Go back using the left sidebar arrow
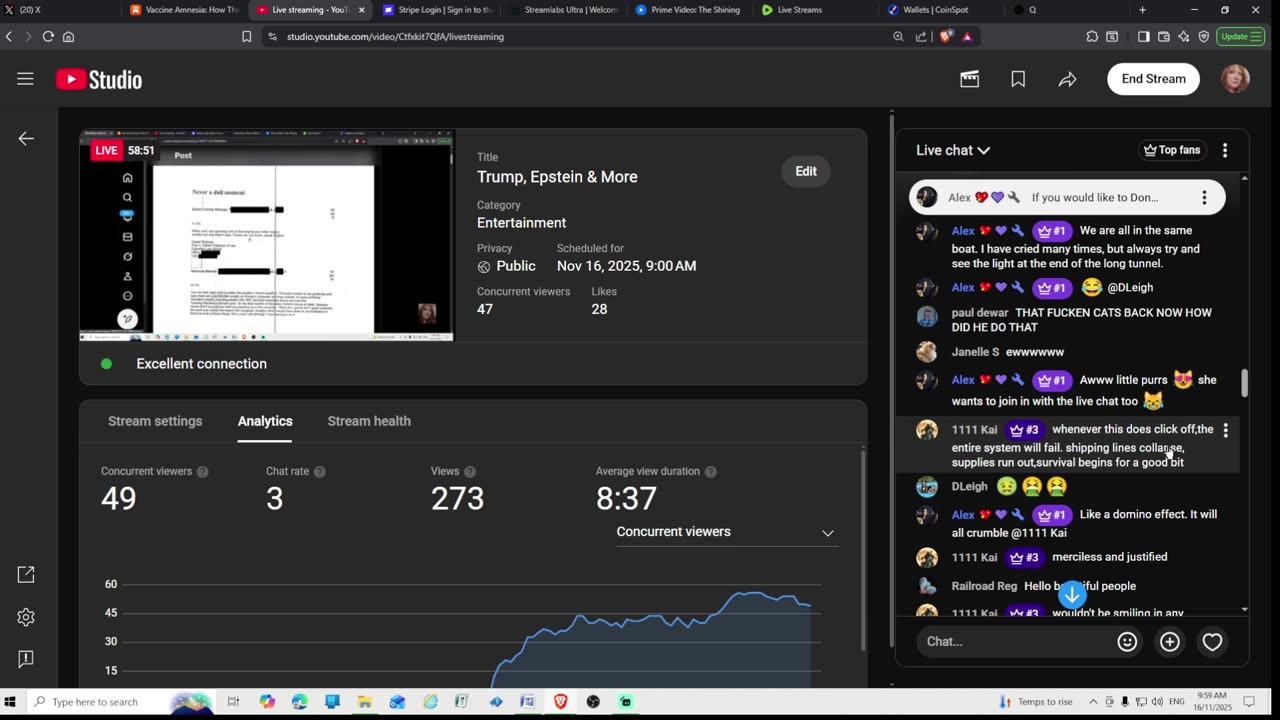 click(x=26, y=139)
